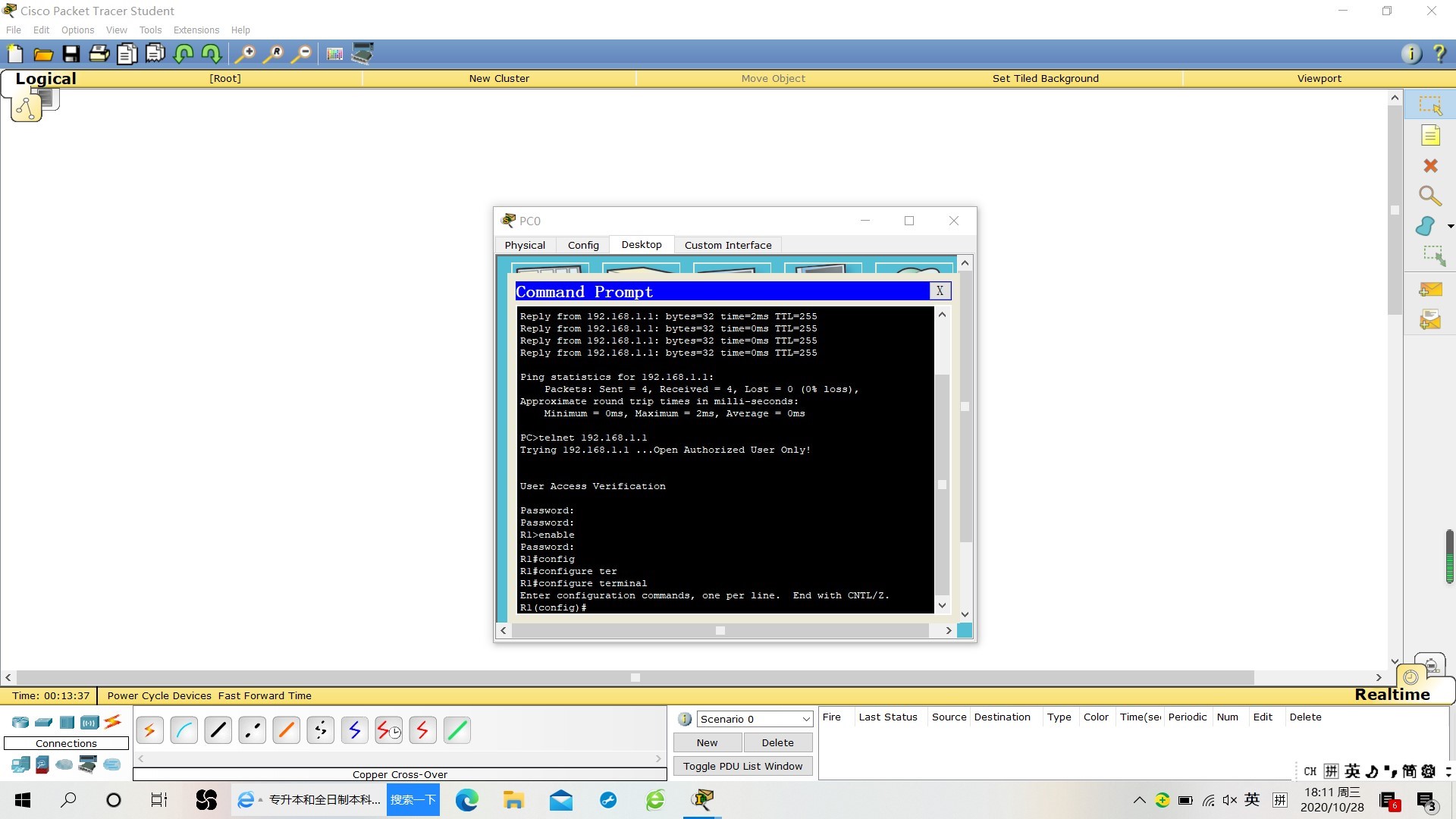The height and width of the screenshot is (819, 1456).
Task: Click the Viewport button
Action: tap(1319, 78)
